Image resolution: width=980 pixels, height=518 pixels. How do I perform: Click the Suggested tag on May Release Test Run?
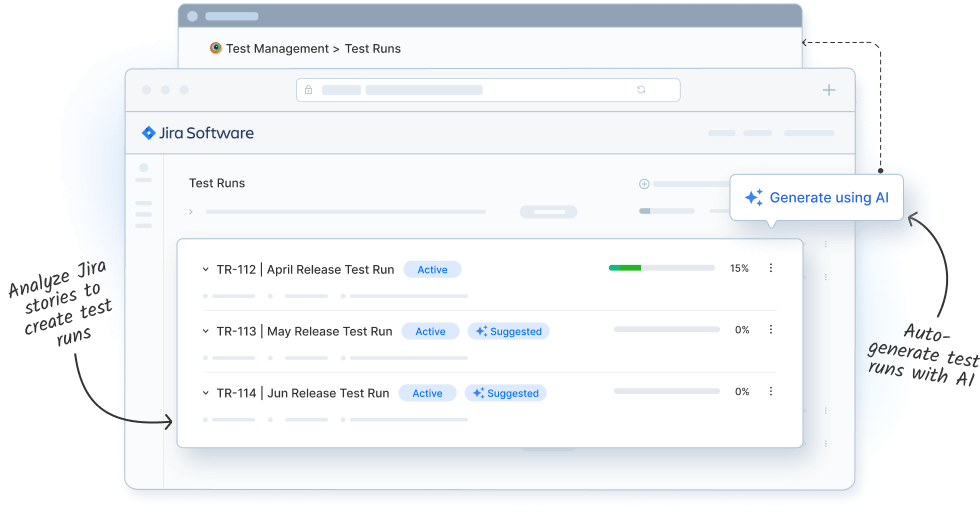509,331
